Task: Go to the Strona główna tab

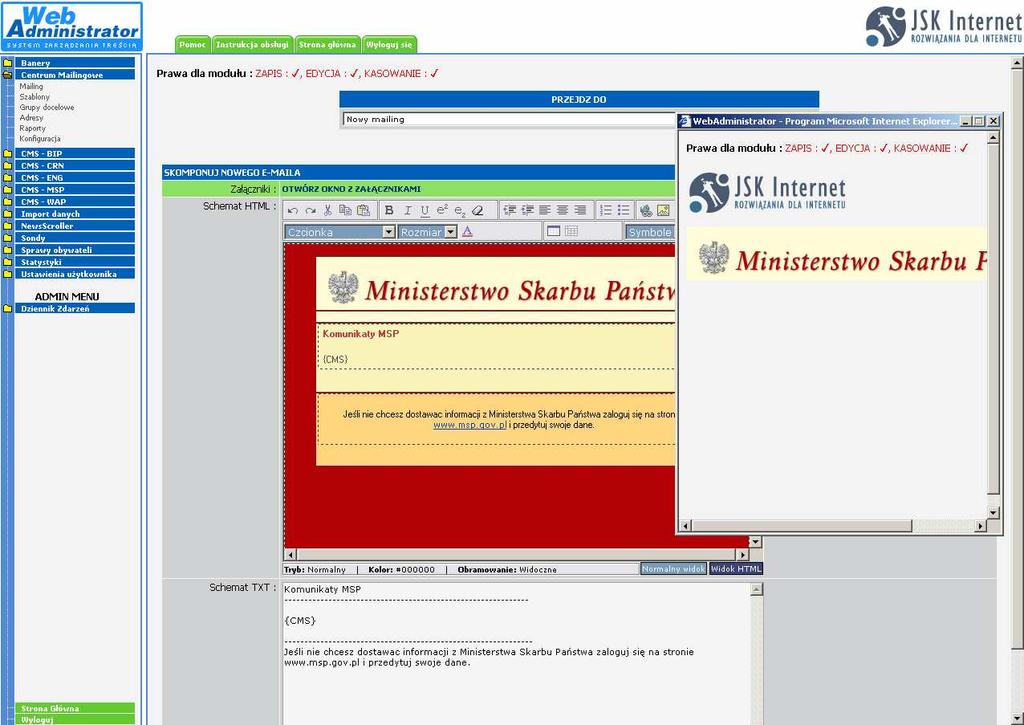Action: (327, 44)
